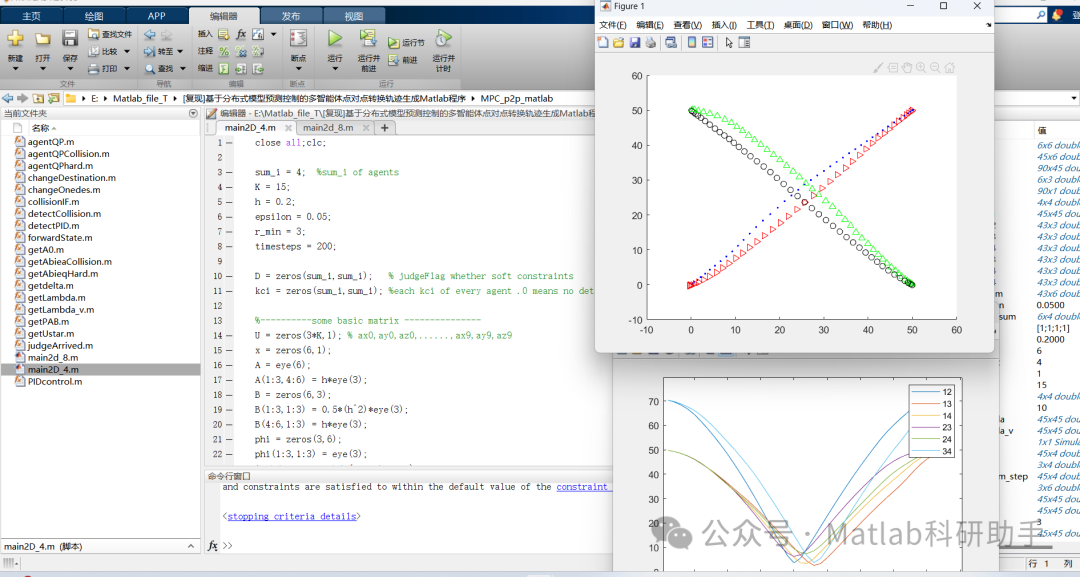The image size is (1080, 577).
Task: Click Property Inspector icon in Figure 1
Action: point(744,43)
